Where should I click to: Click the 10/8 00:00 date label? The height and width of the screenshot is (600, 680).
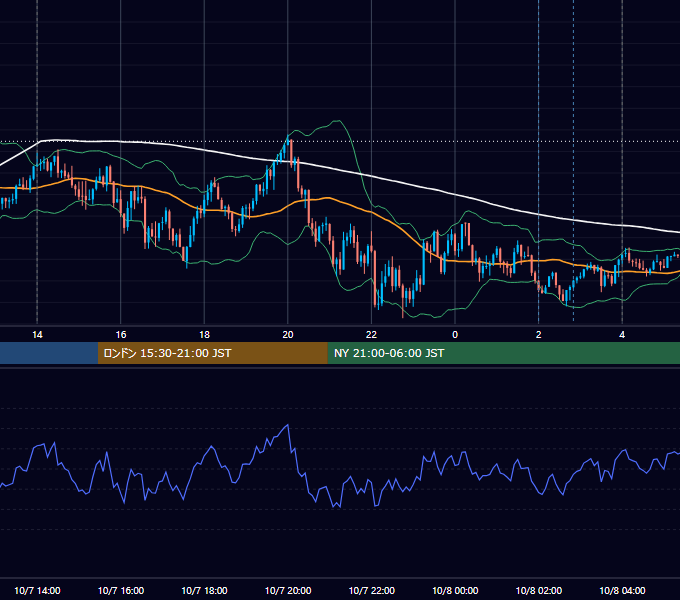coord(455,590)
